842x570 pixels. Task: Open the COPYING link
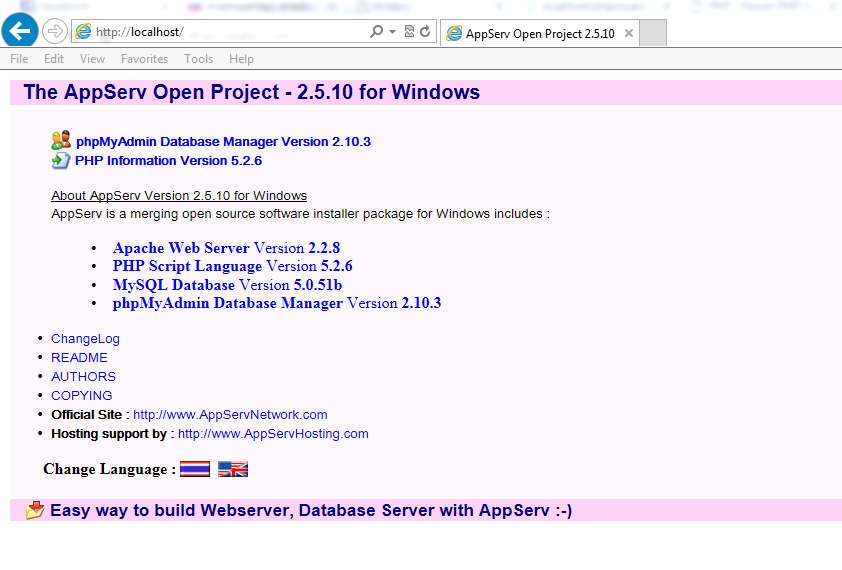82,395
